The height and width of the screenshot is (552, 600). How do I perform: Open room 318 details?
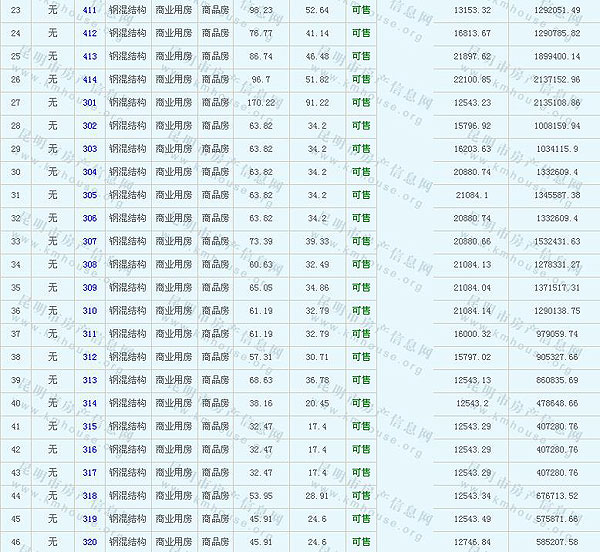tap(90, 496)
